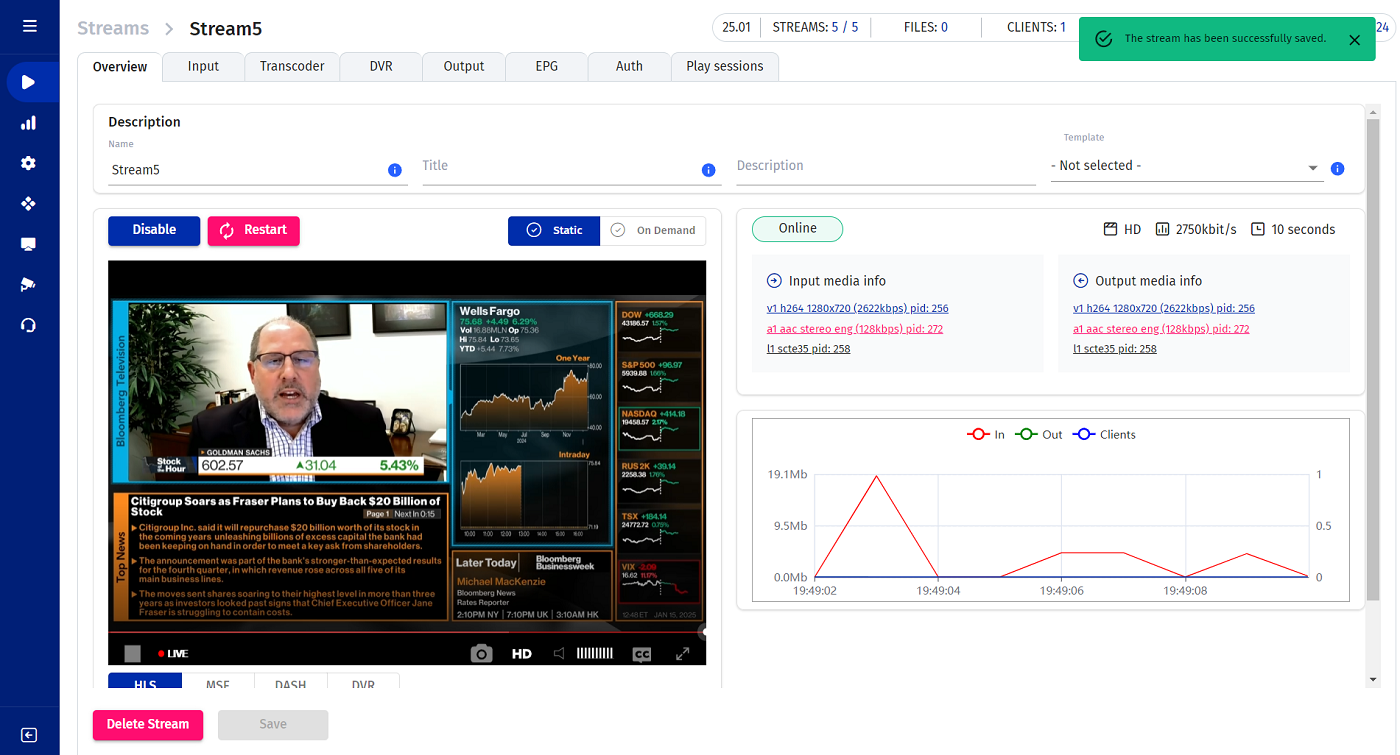Click the info icon beside Title field

[x=709, y=170]
